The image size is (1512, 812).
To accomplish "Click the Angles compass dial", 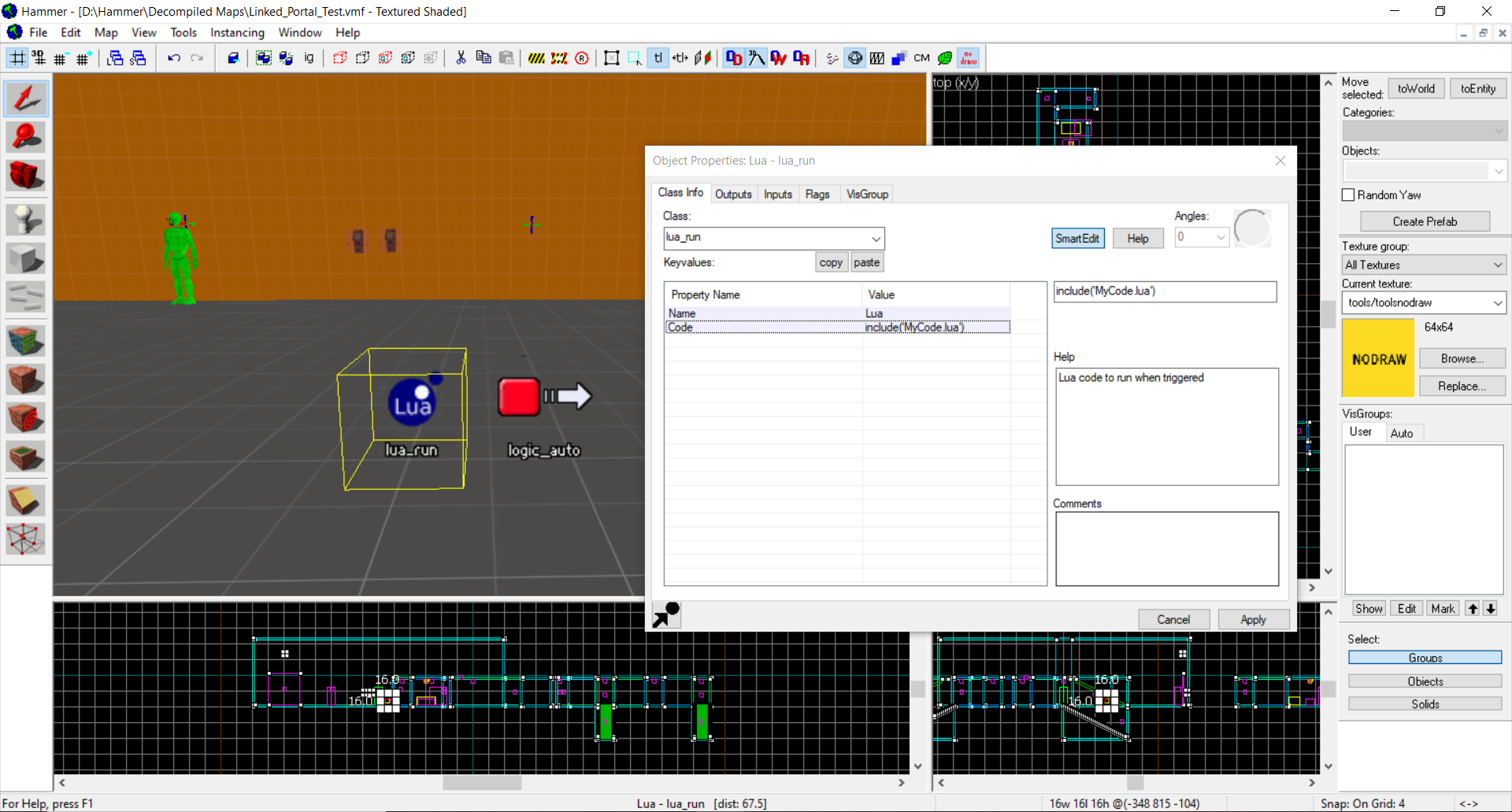I will (1252, 228).
